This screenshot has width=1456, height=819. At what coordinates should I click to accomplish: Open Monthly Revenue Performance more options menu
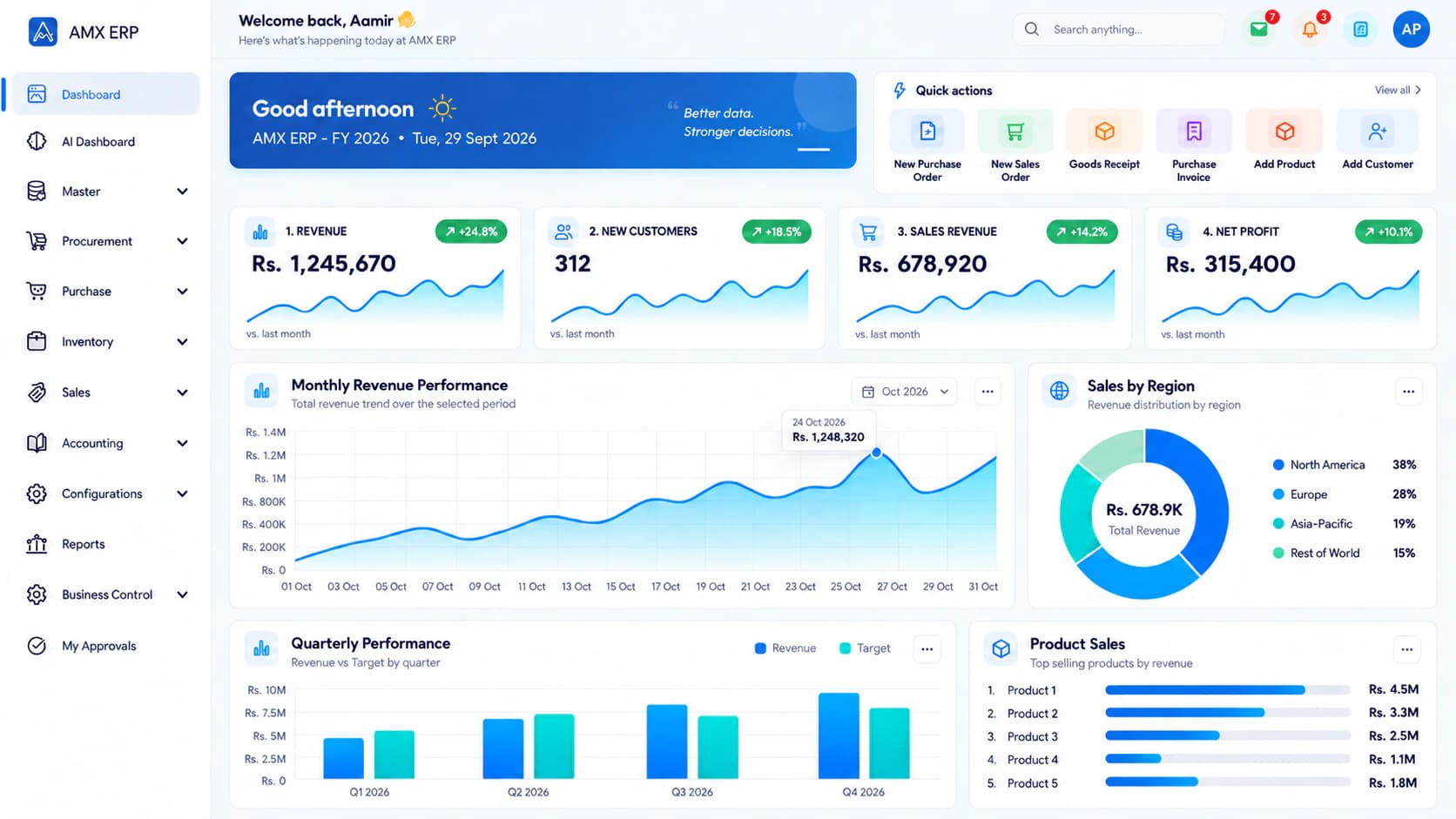click(x=988, y=392)
